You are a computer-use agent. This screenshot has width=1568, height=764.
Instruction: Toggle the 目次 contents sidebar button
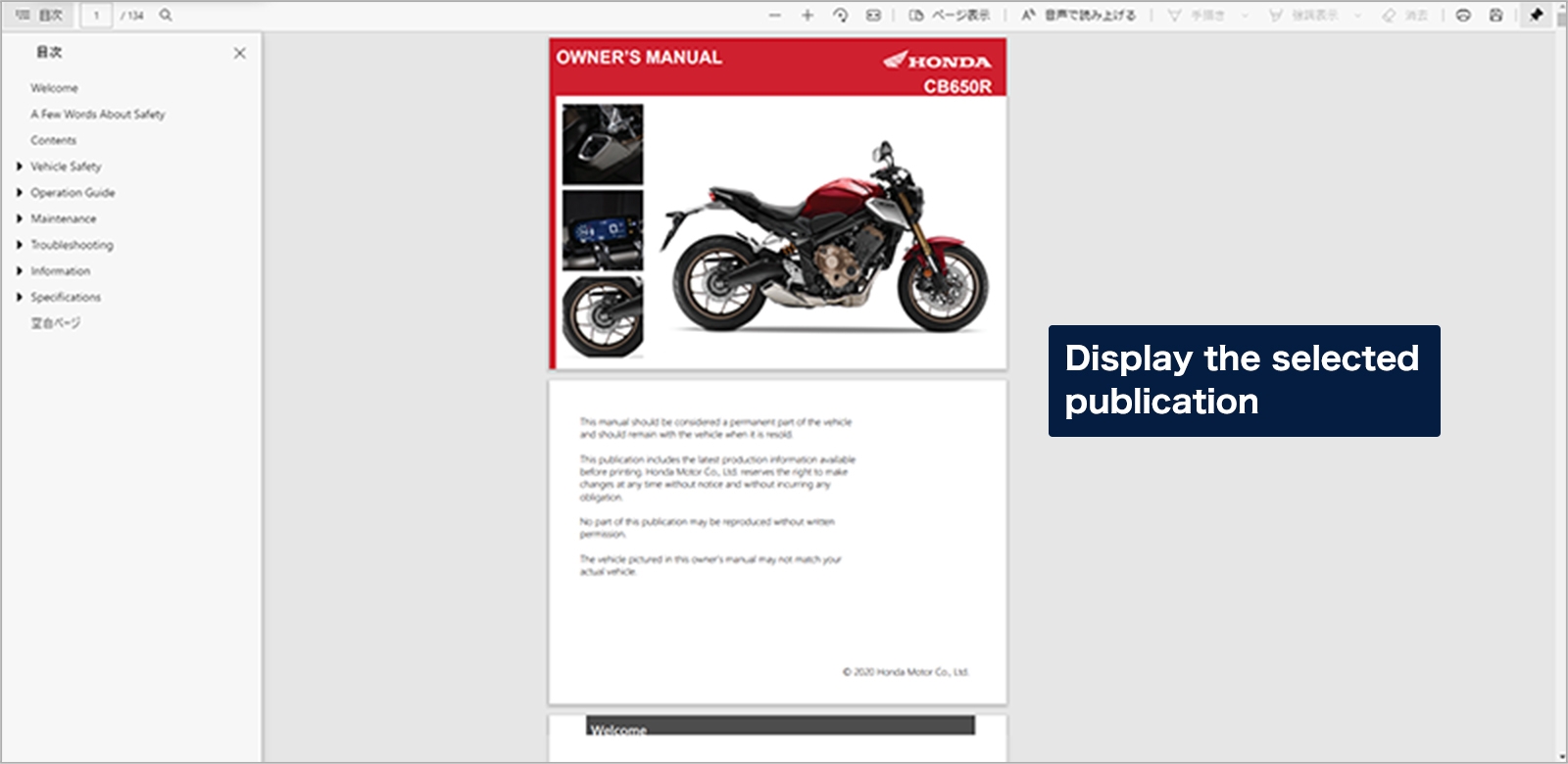[39, 16]
